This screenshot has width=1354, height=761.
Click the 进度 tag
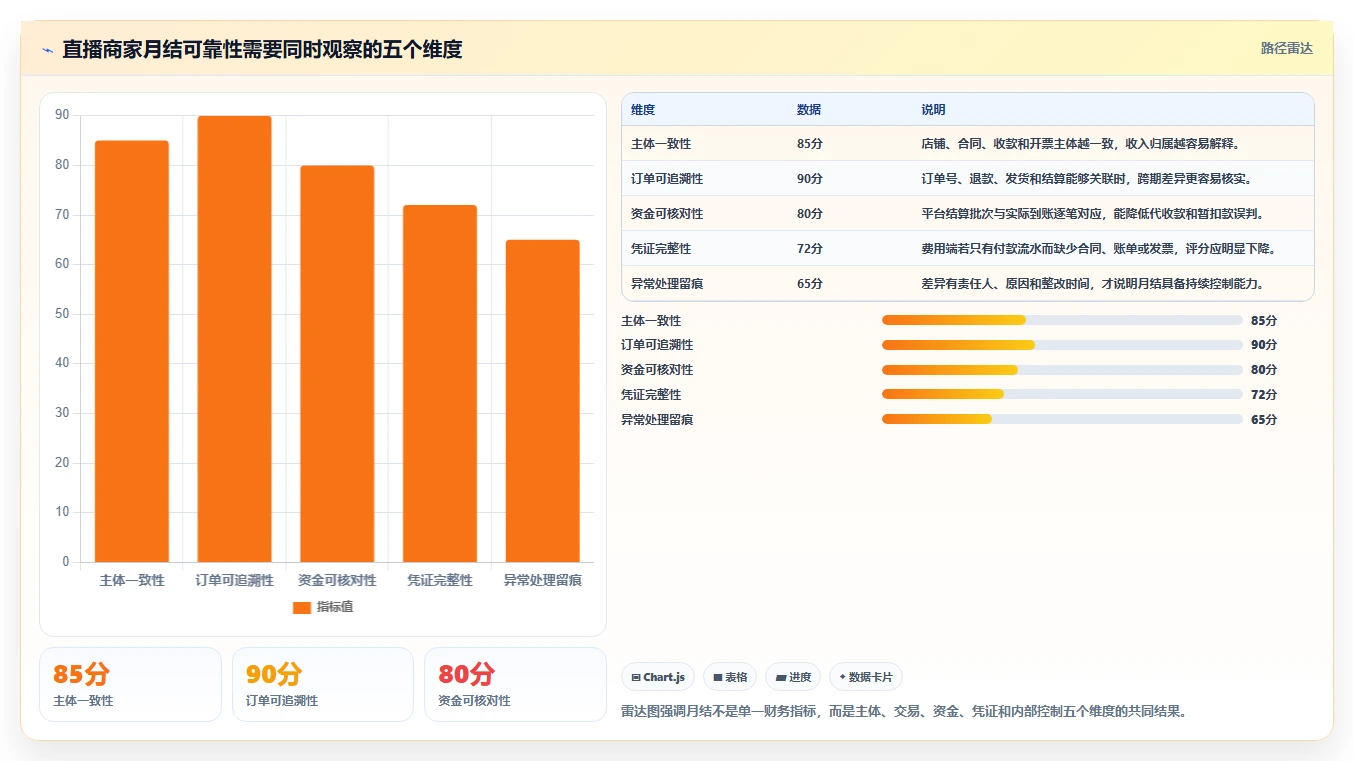click(793, 677)
